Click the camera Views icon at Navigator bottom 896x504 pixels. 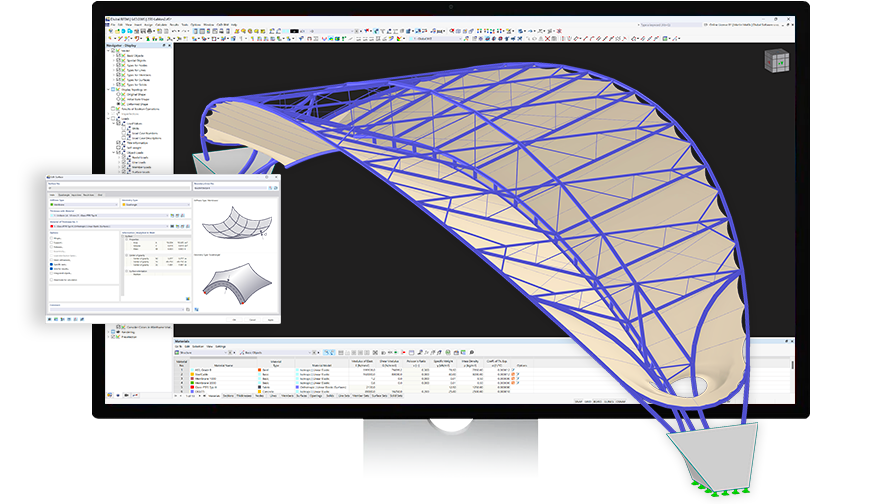point(126,395)
